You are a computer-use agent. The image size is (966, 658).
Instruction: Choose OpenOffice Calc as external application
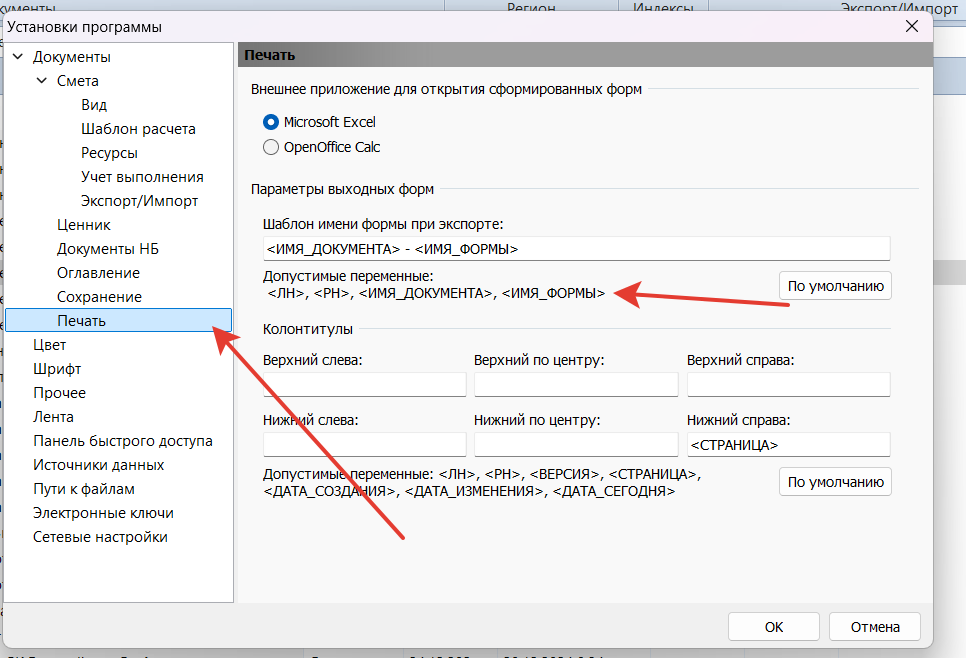(x=271, y=147)
